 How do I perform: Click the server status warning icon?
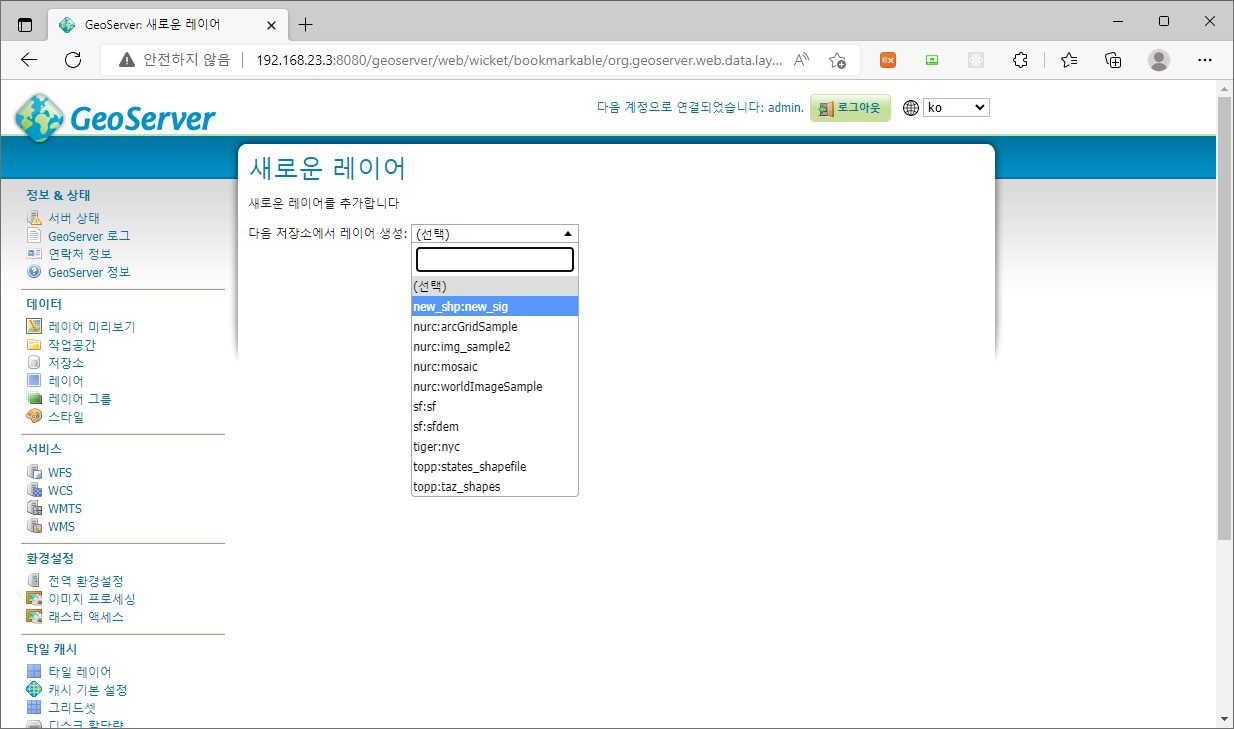tap(34, 218)
